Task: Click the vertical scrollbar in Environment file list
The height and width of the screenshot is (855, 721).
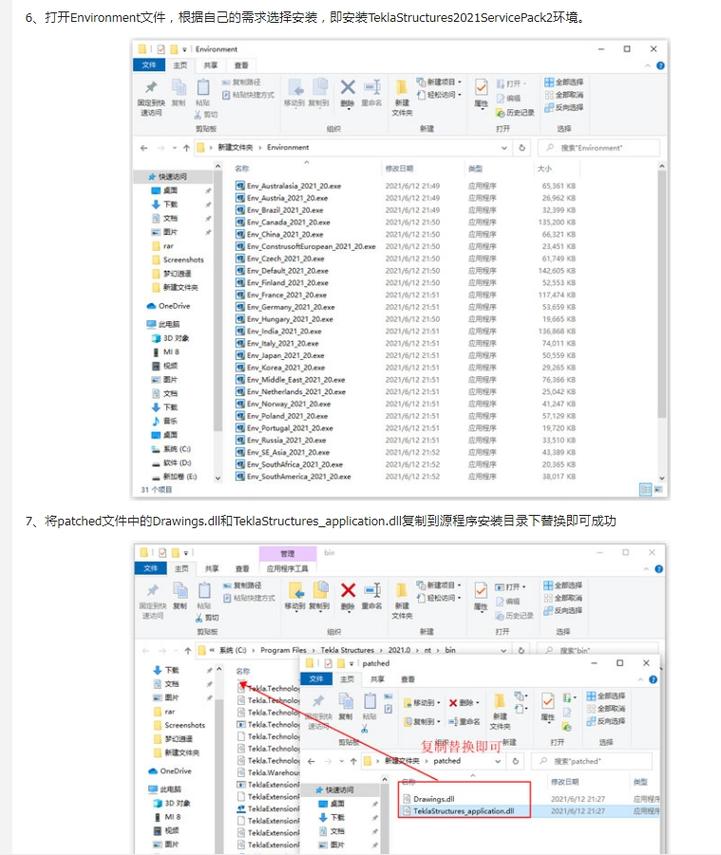Action: point(662,293)
